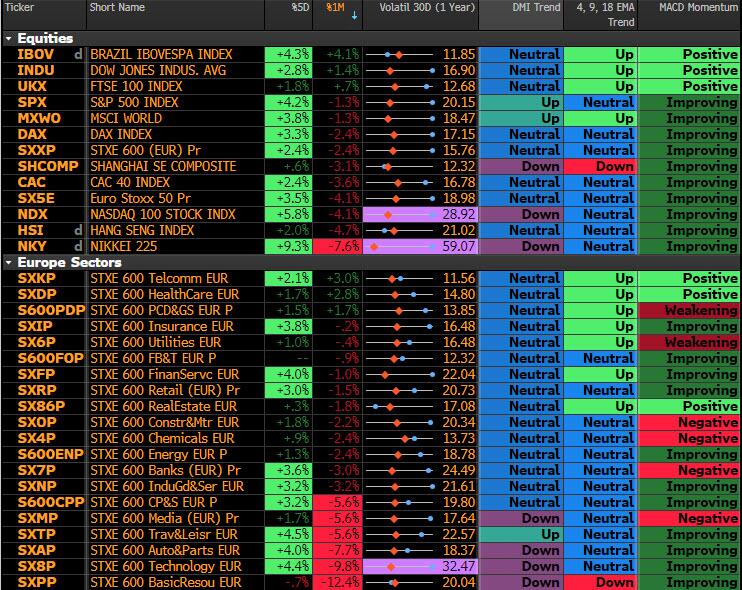Viewport: 742px width, 590px height.
Task: Select the SXKP ticker
Action: 36,278
